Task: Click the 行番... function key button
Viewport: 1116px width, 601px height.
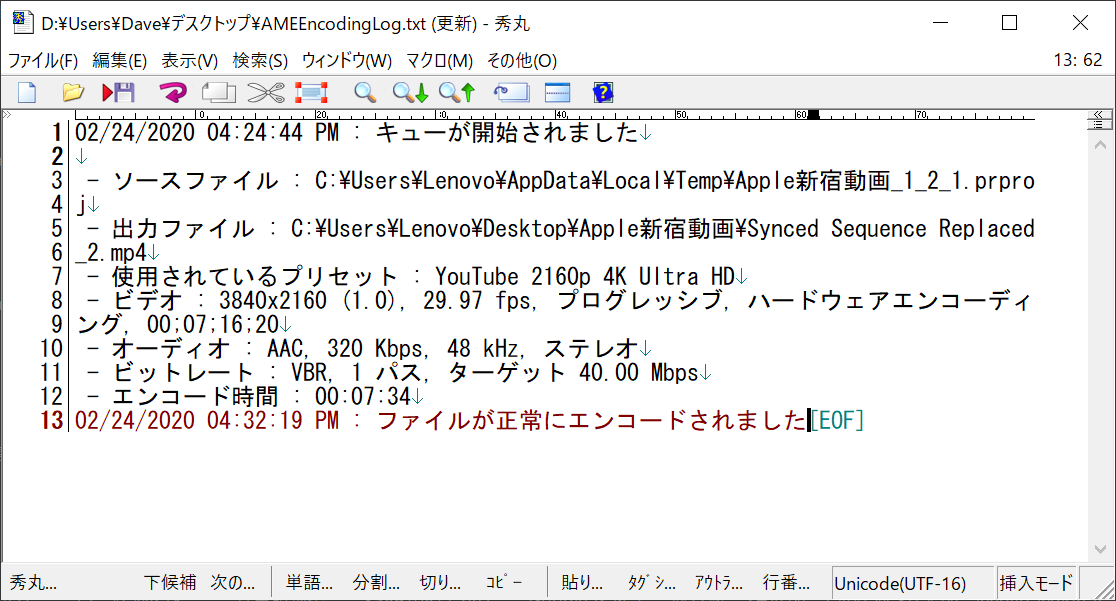Action: pos(786,583)
